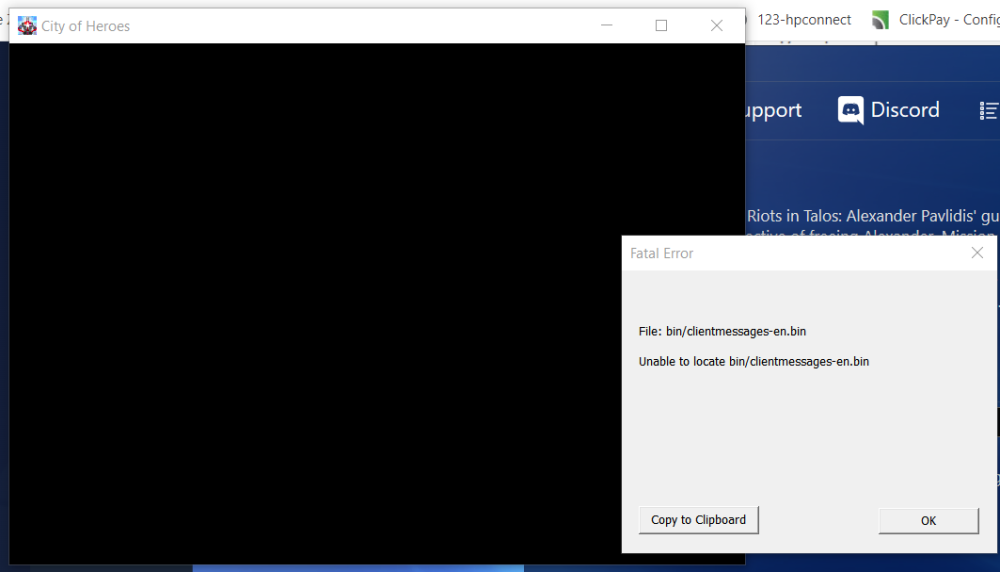
Task: Minimize the City of Heroes window
Action: (x=606, y=26)
